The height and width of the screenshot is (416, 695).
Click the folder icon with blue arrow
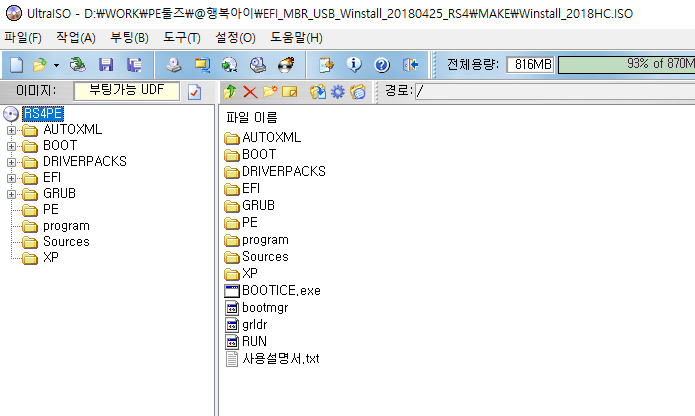click(x=318, y=92)
